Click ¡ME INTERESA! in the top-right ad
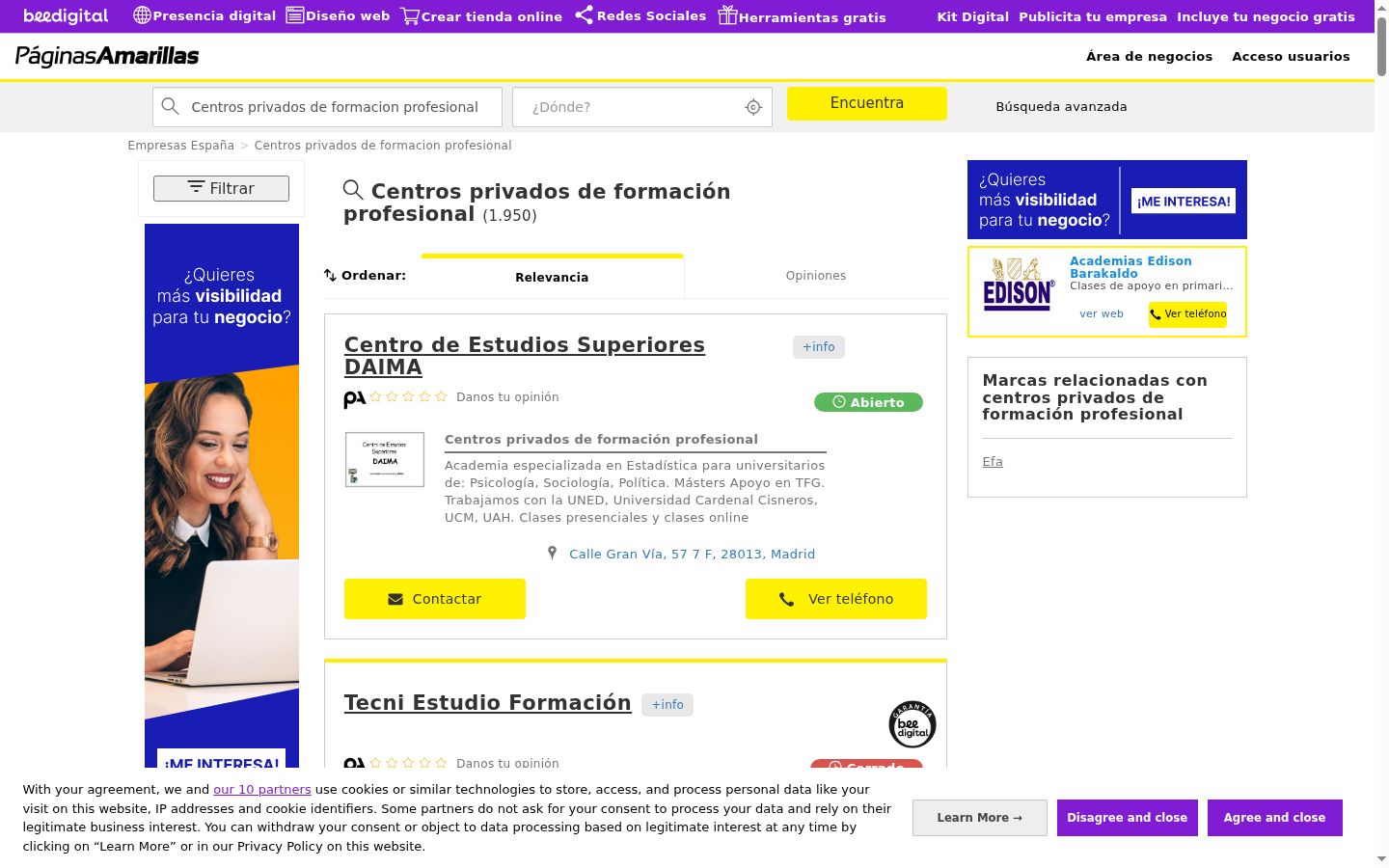 click(x=1184, y=202)
